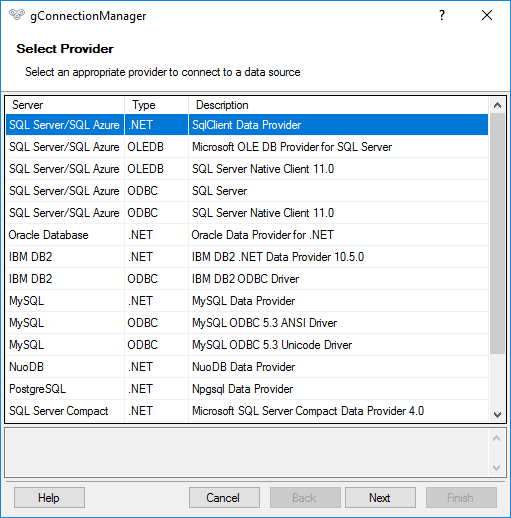This screenshot has width=511, height=518.
Task: Click the question mark help icon
Action: (442, 15)
